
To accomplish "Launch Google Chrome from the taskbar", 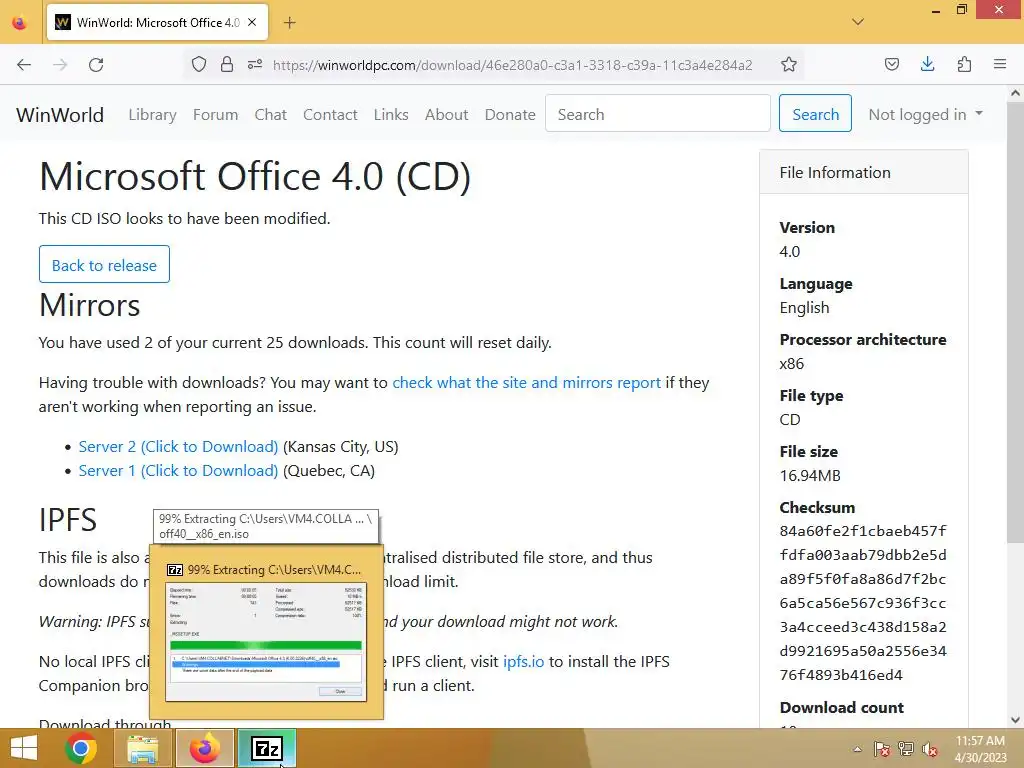I will coord(81,748).
